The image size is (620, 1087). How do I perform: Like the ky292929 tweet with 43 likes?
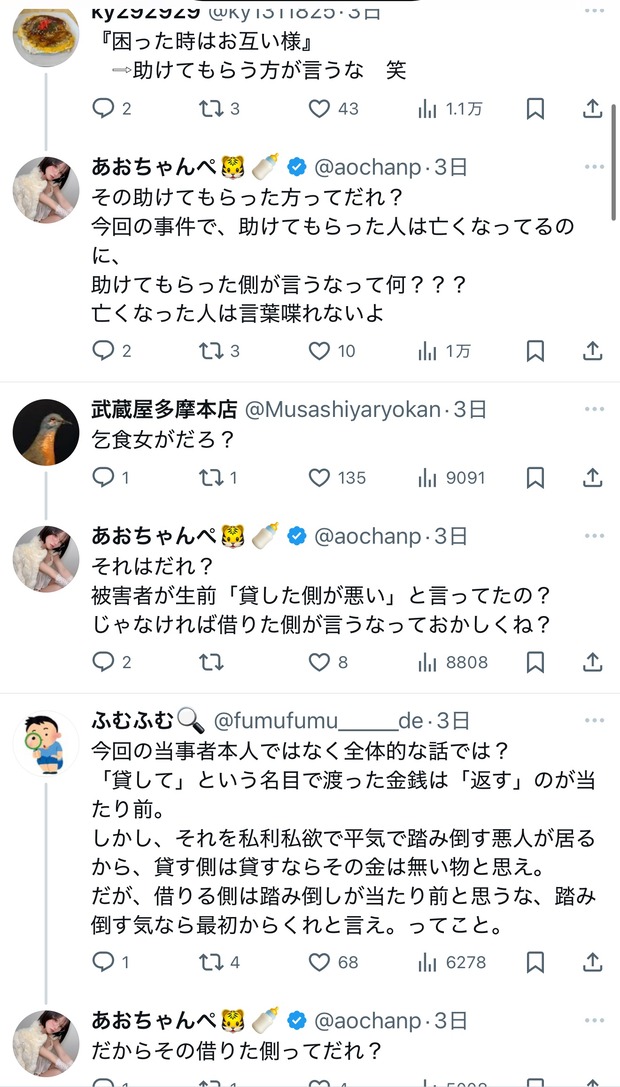coord(319,108)
